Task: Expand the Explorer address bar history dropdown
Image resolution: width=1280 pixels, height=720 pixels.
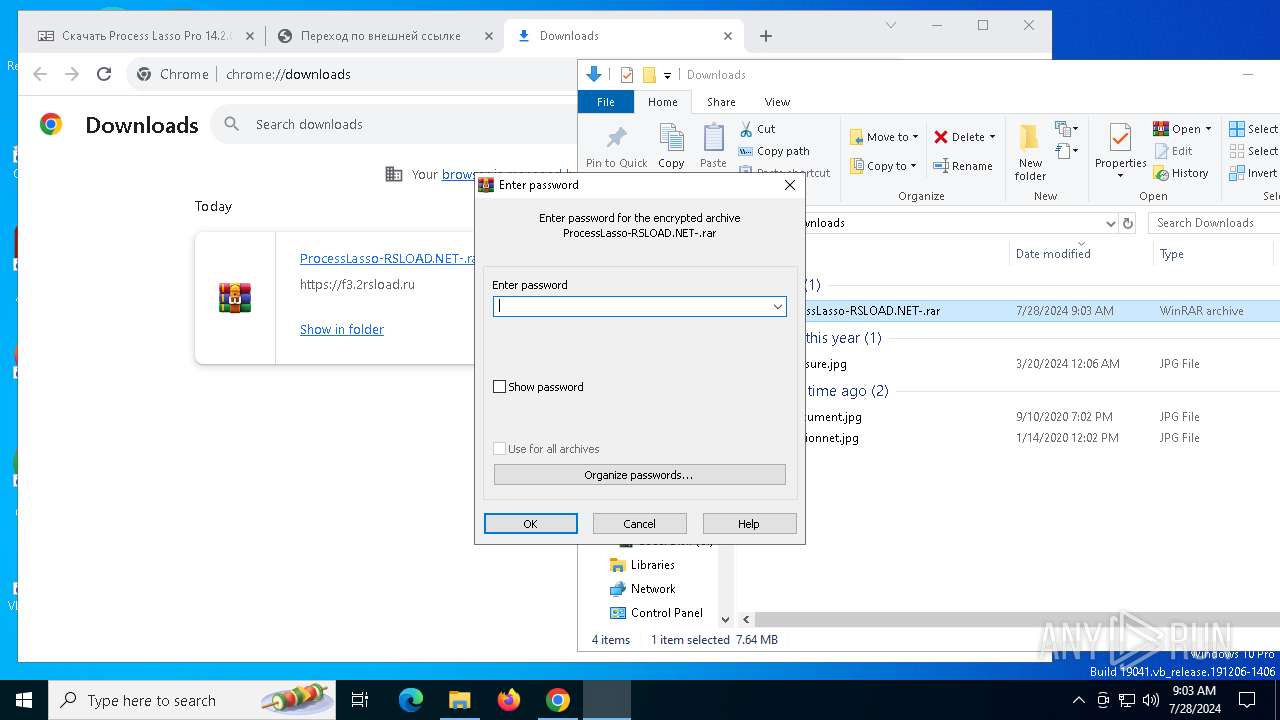Action: tap(1110, 223)
